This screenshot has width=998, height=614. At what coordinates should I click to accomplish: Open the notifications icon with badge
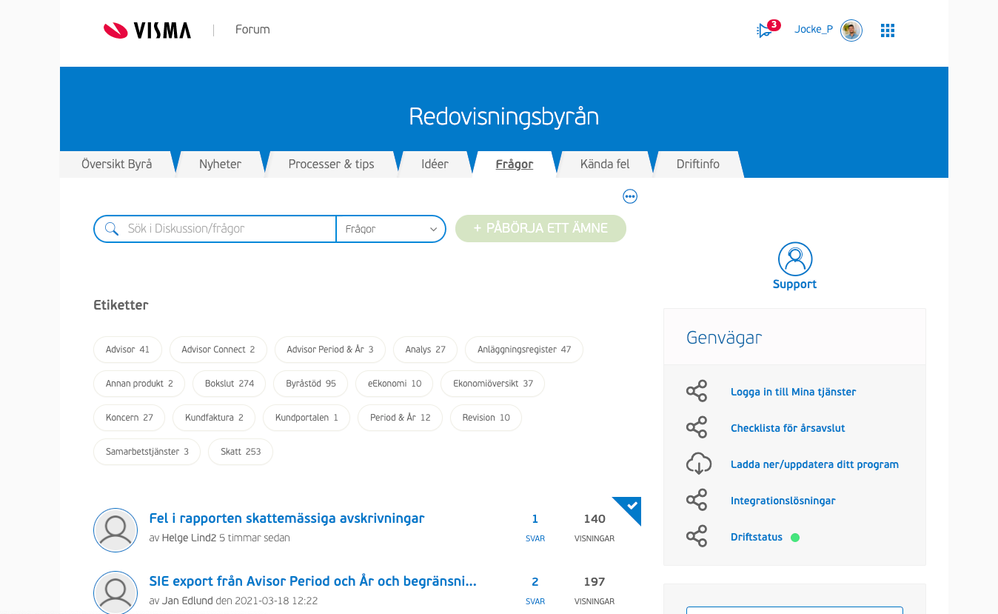tap(765, 30)
